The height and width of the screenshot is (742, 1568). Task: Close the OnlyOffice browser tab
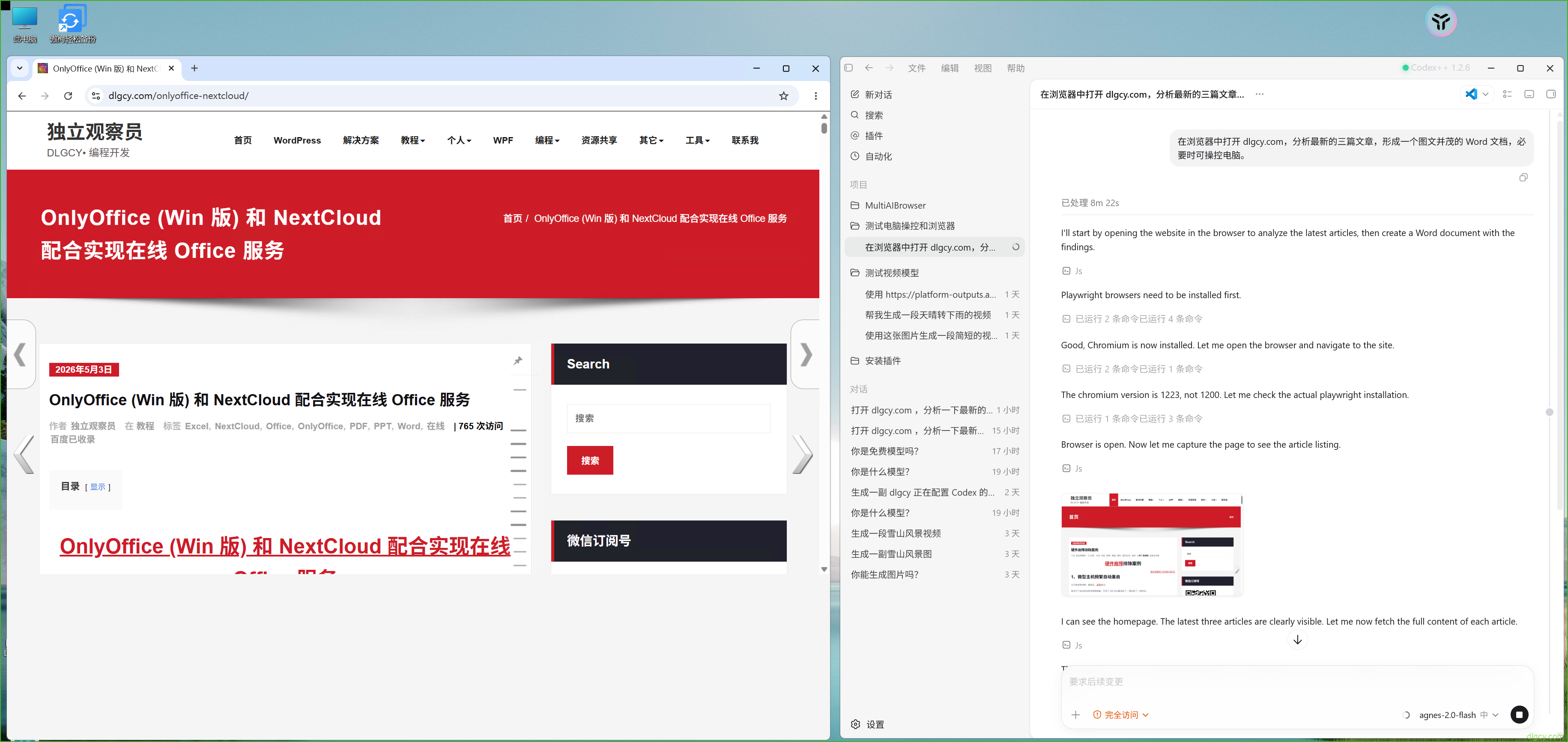click(171, 68)
